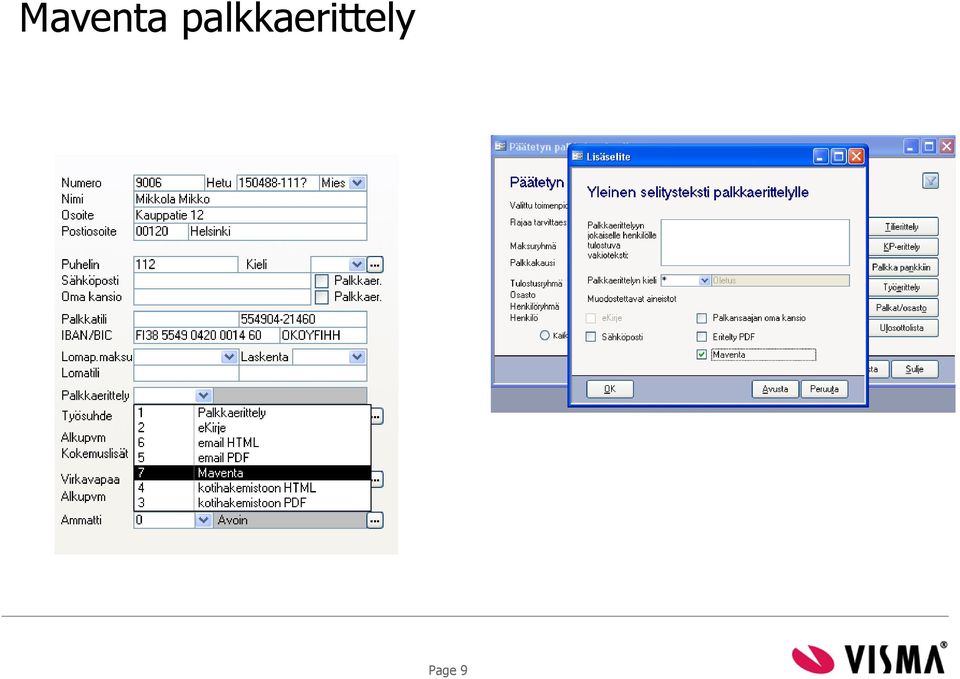Image resolution: width=960 pixels, height=679 pixels.
Task: Click the Nimi field containing Mikkola Mikko
Action: coord(250,200)
